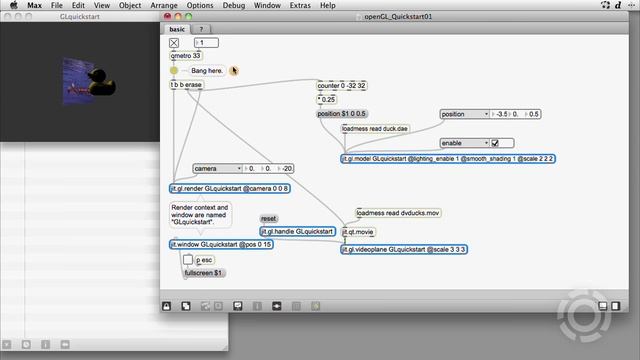Click the greyed grid icon in toolbar
Viewport: 640px width, 360px height.
[x=296, y=306]
